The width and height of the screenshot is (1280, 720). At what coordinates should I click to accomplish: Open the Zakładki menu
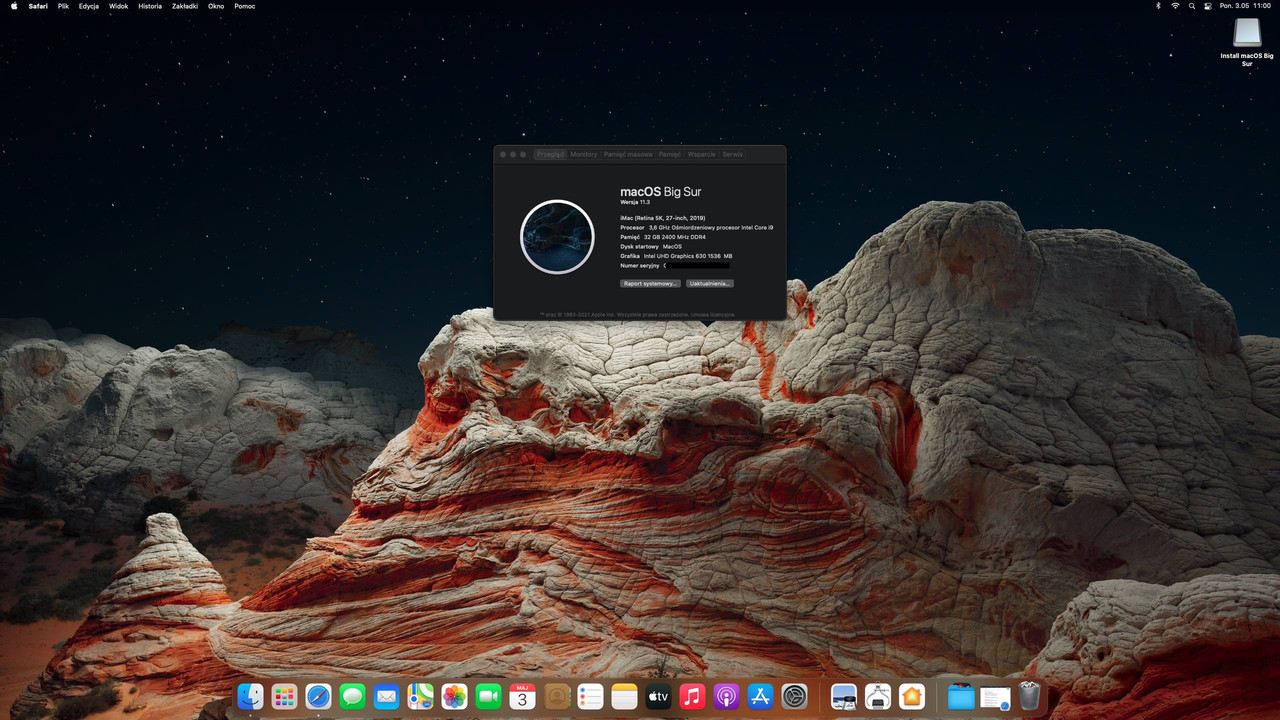185,6
